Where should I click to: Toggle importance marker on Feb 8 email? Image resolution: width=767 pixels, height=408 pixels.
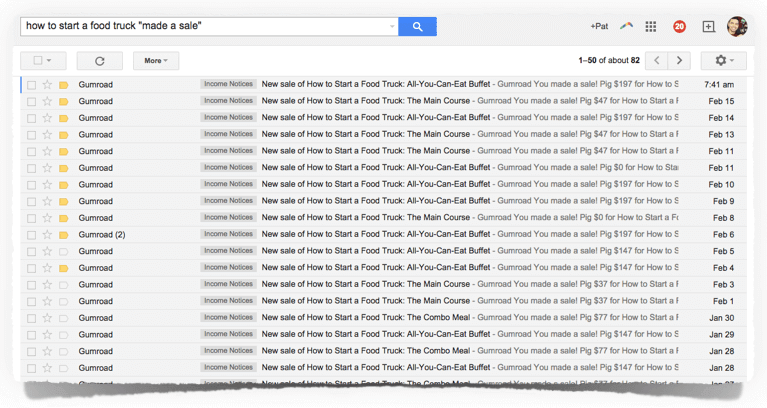(64, 218)
